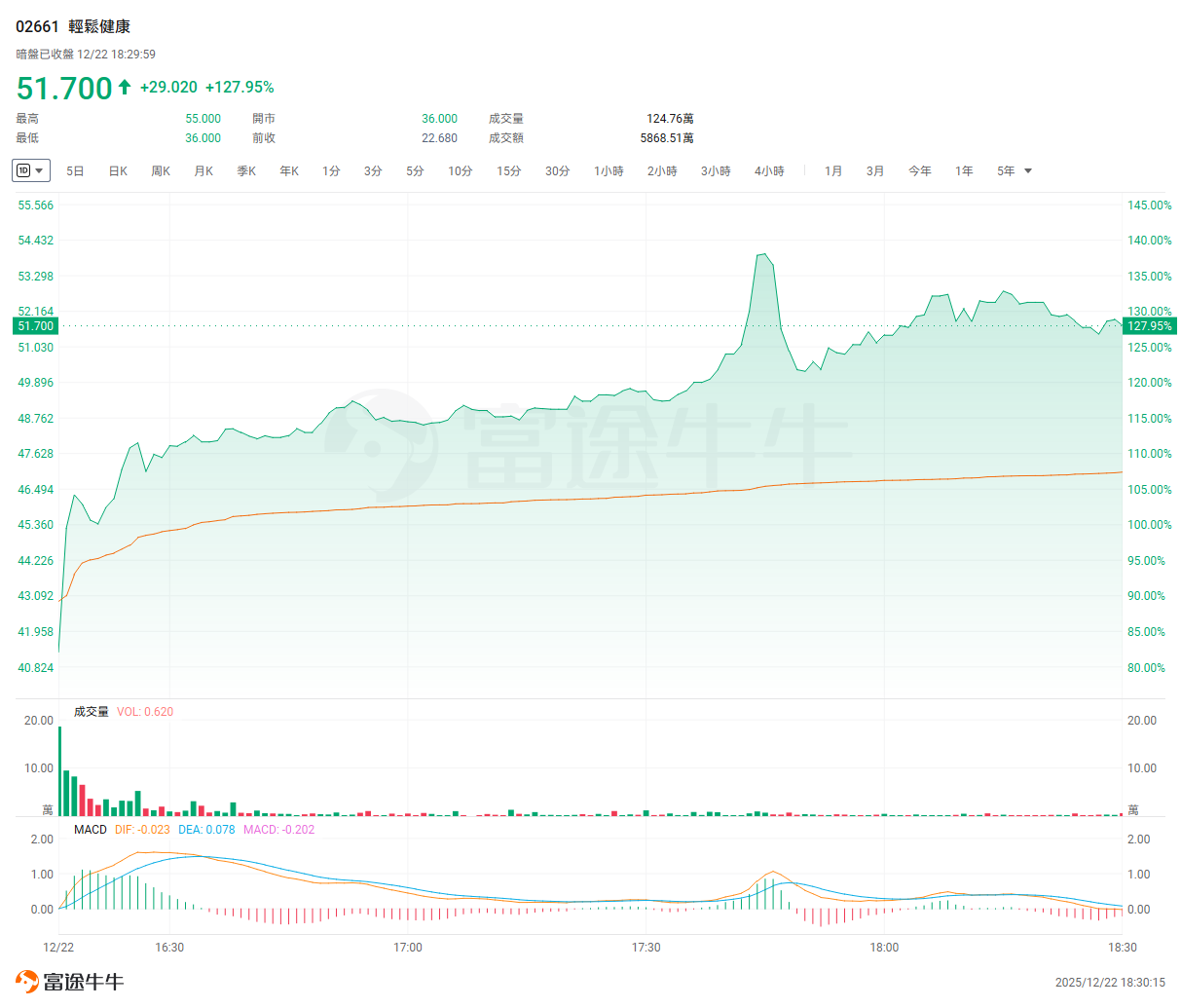Image resolution: width=1181 pixels, height=1008 pixels.
Task: Click the green price-up arrow icon
Action: pyautogui.click(x=125, y=88)
